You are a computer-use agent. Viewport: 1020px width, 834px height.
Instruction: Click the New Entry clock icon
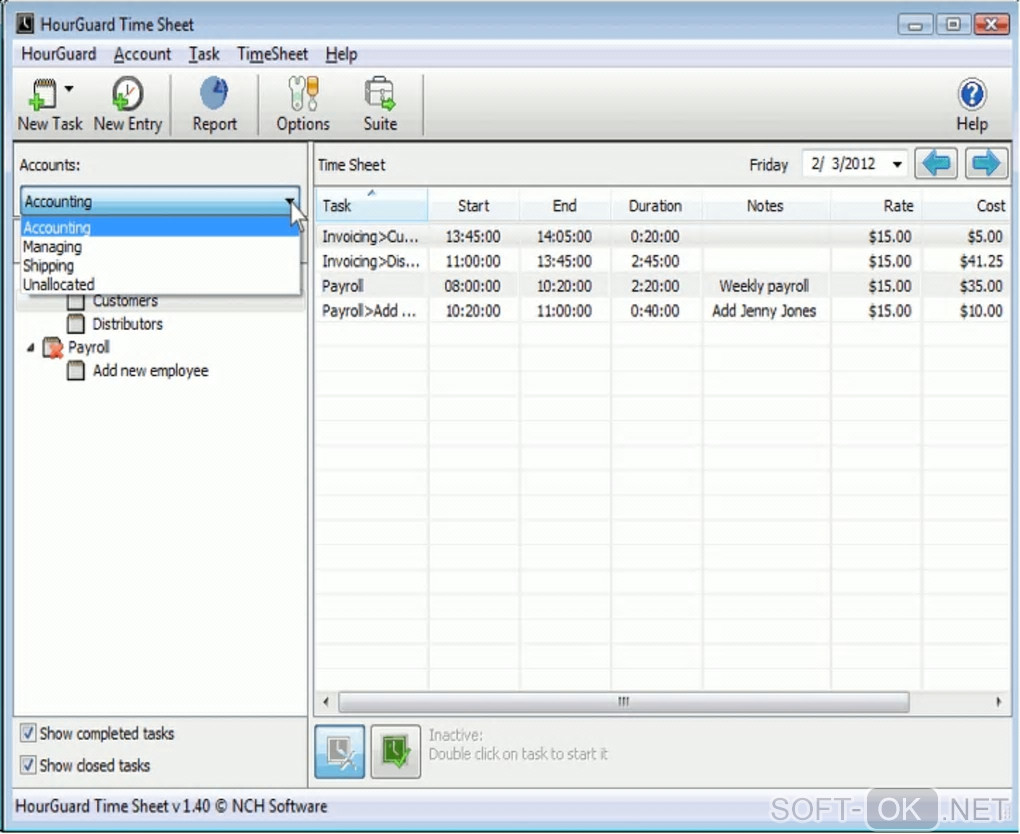pyautogui.click(x=127, y=94)
